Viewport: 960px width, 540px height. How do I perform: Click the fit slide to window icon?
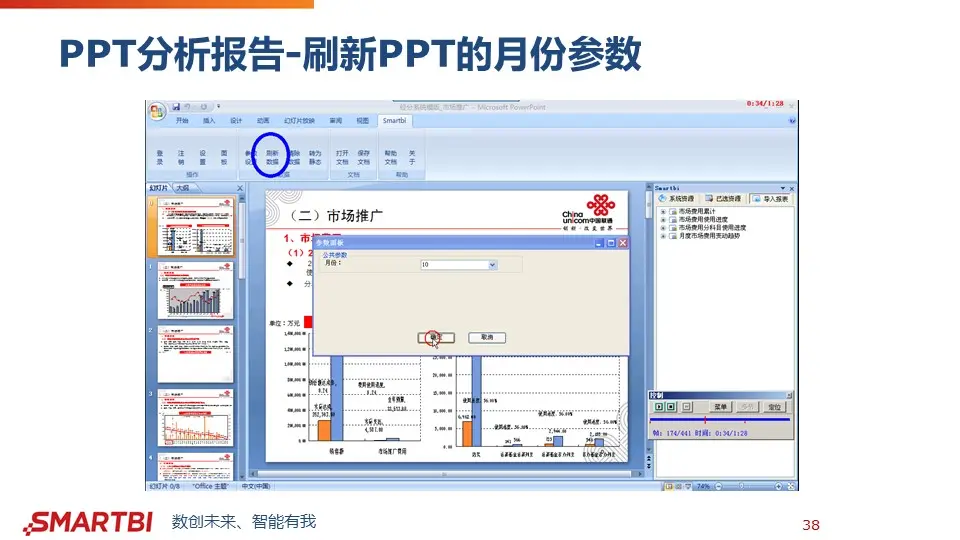coord(790,486)
